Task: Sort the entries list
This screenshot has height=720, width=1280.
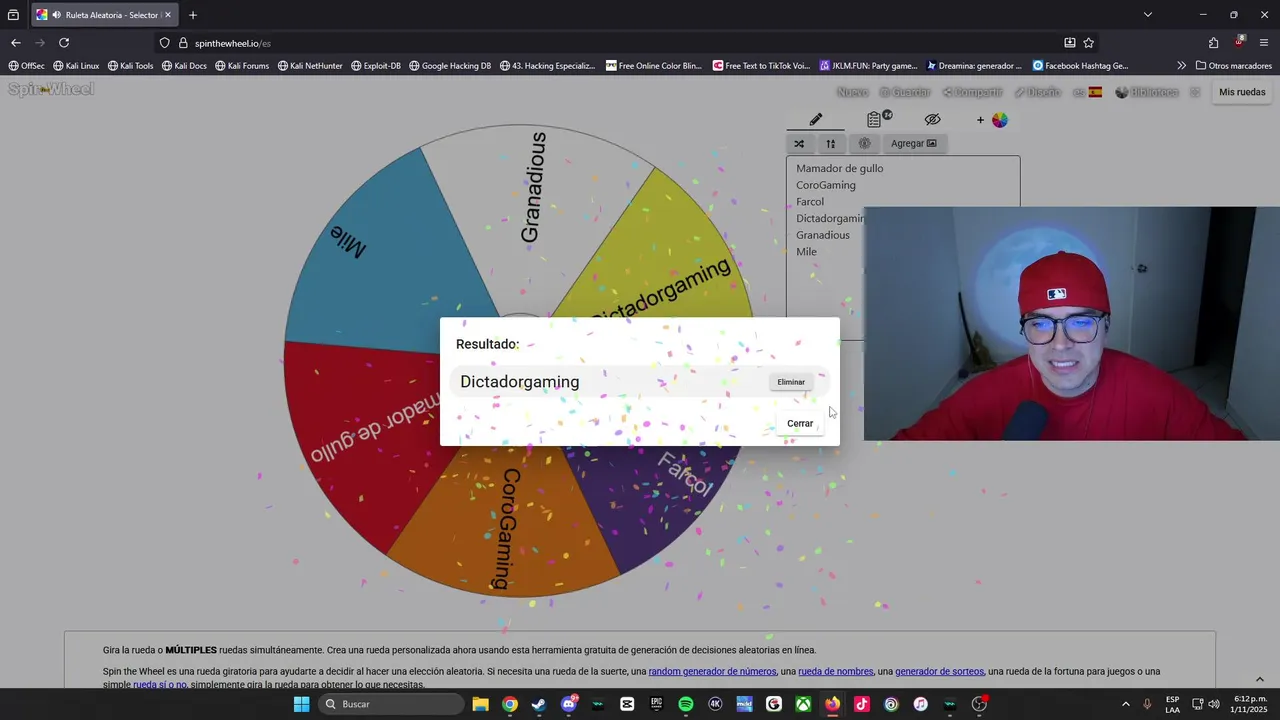Action: (830, 143)
